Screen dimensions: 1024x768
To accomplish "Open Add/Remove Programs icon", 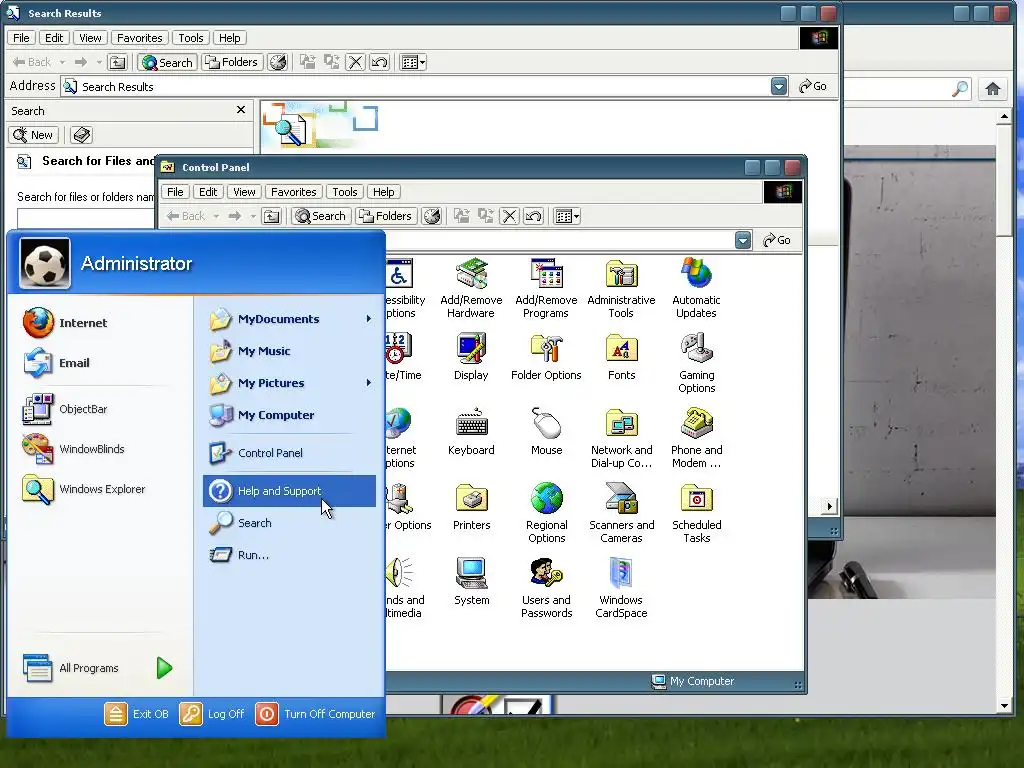I will click(x=546, y=287).
